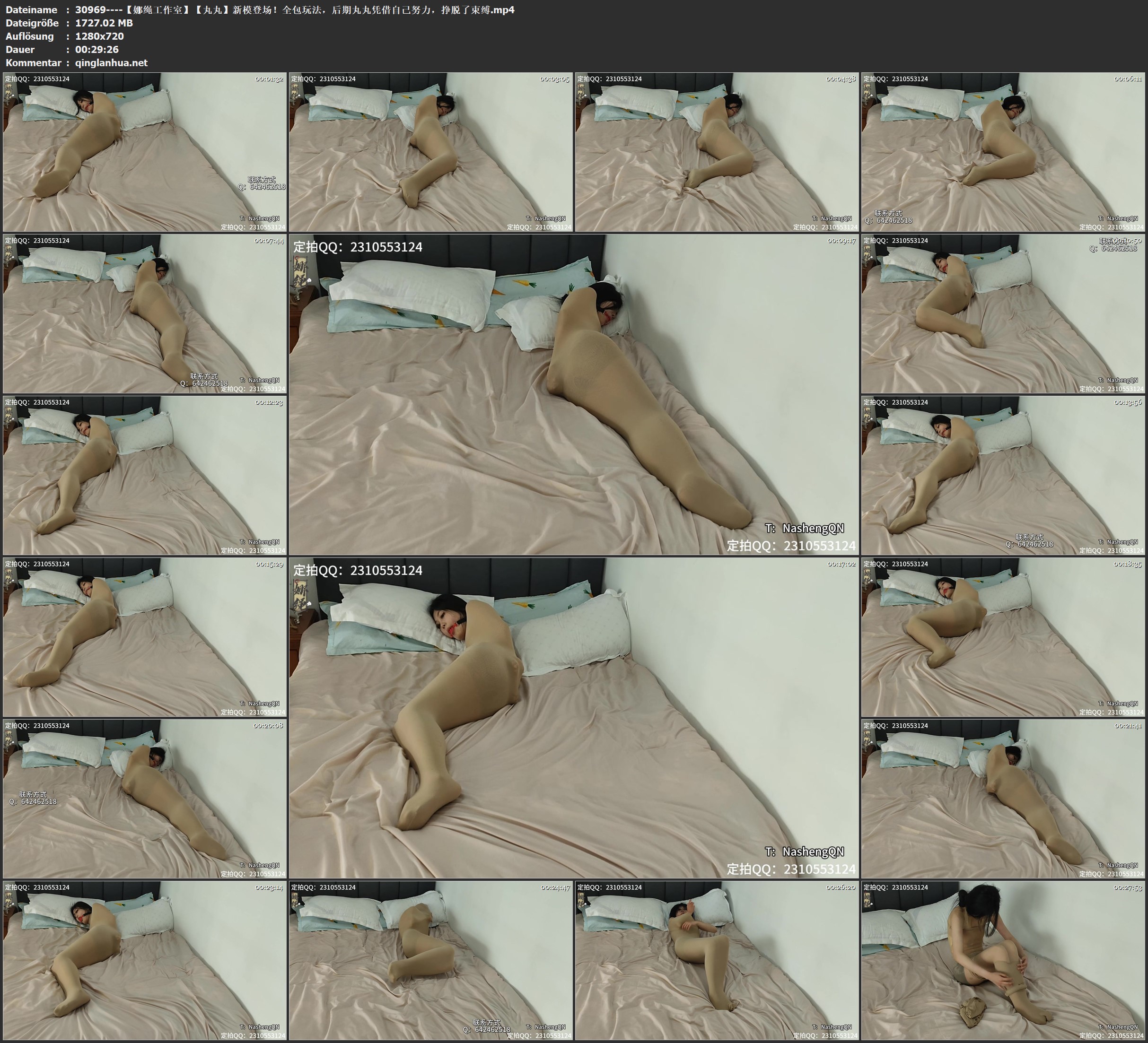The width and height of the screenshot is (1148, 1043).
Task: Click the 00:20:08 thumbnail frame
Action: coord(145,799)
